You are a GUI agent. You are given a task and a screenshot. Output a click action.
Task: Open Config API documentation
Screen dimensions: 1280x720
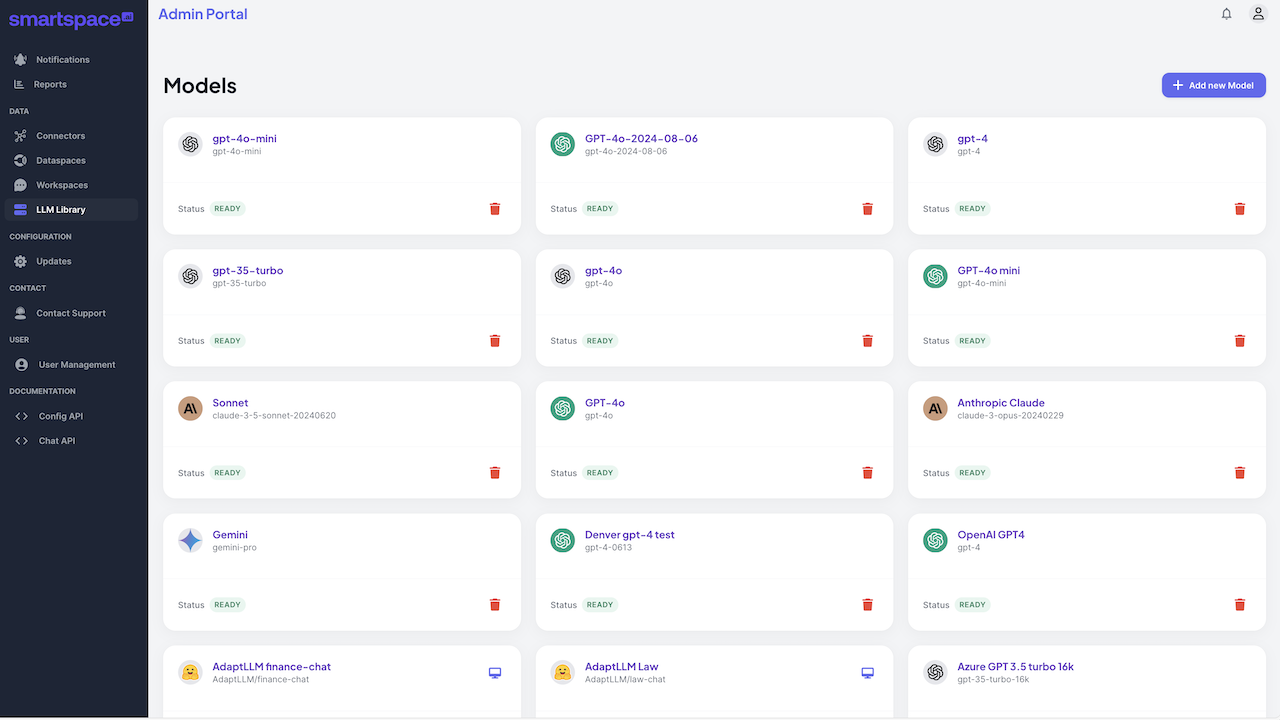72,416
